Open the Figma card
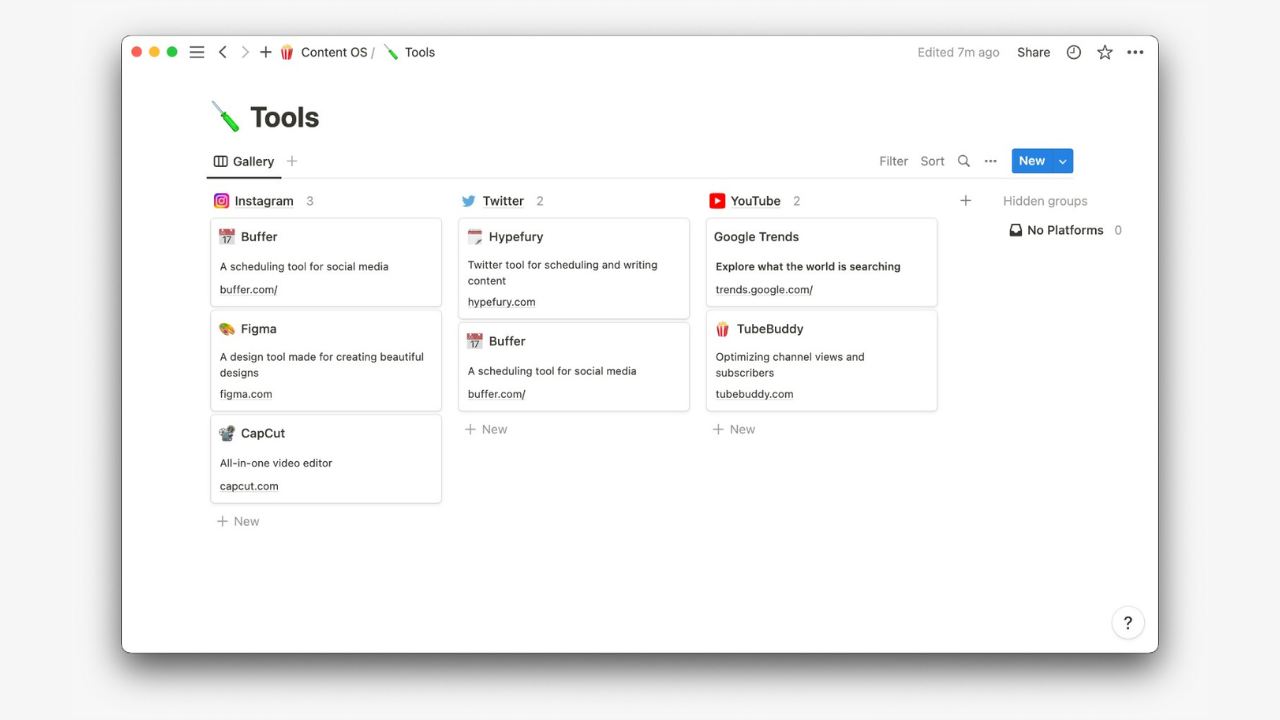 pos(326,360)
